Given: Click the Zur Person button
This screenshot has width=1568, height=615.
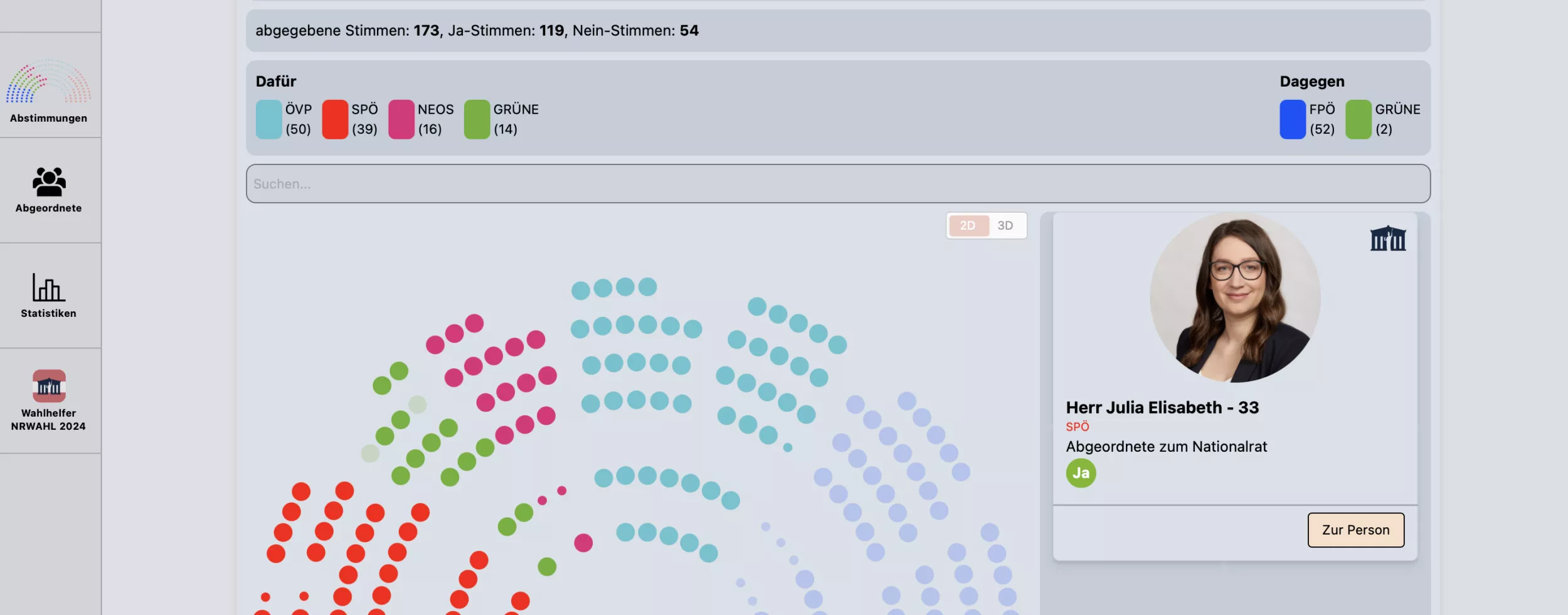Looking at the screenshot, I should tap(1355, 530).
